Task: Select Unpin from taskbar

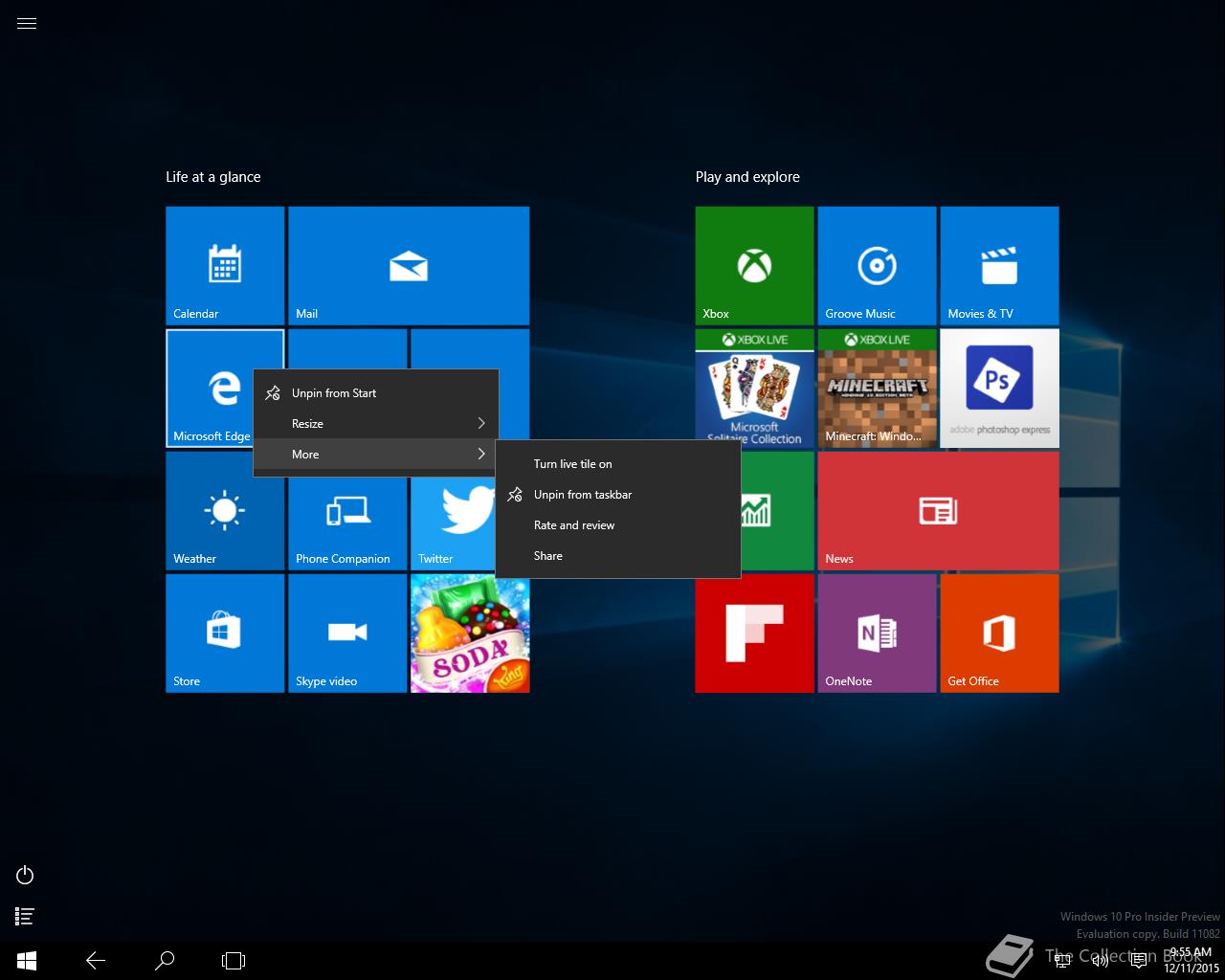Action: pos(618,495)
